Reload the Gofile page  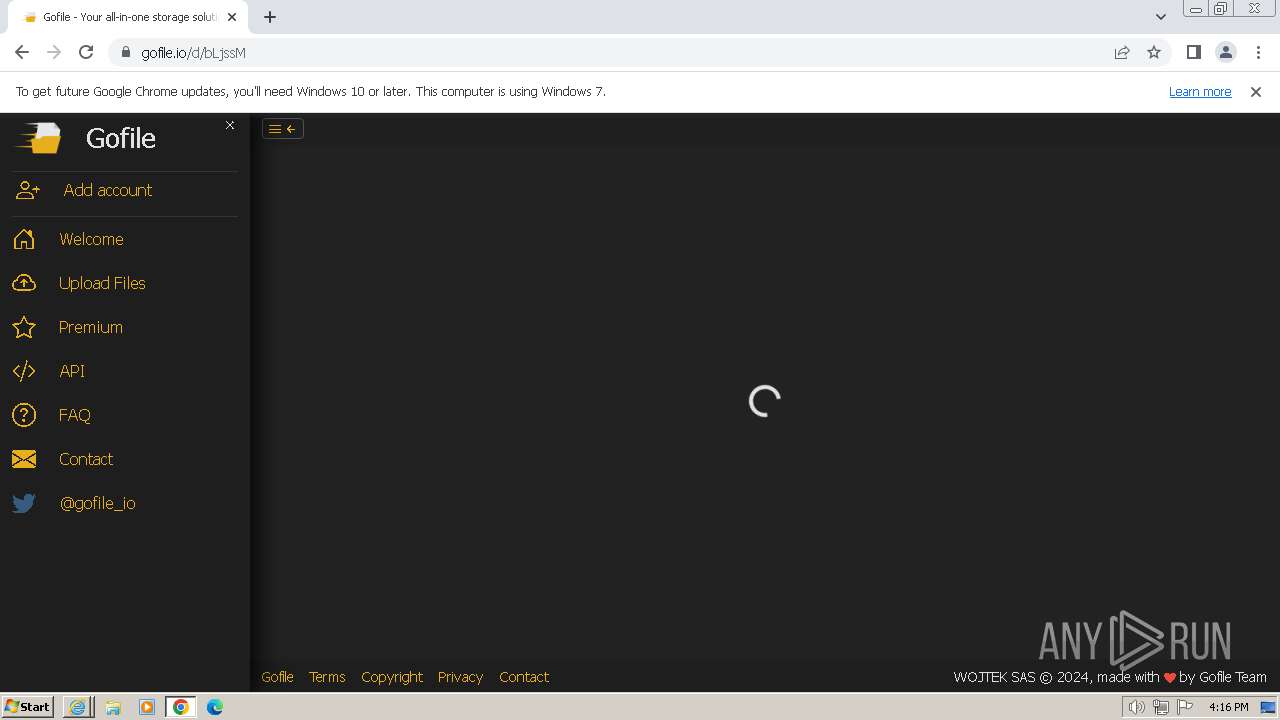[86, 52]
